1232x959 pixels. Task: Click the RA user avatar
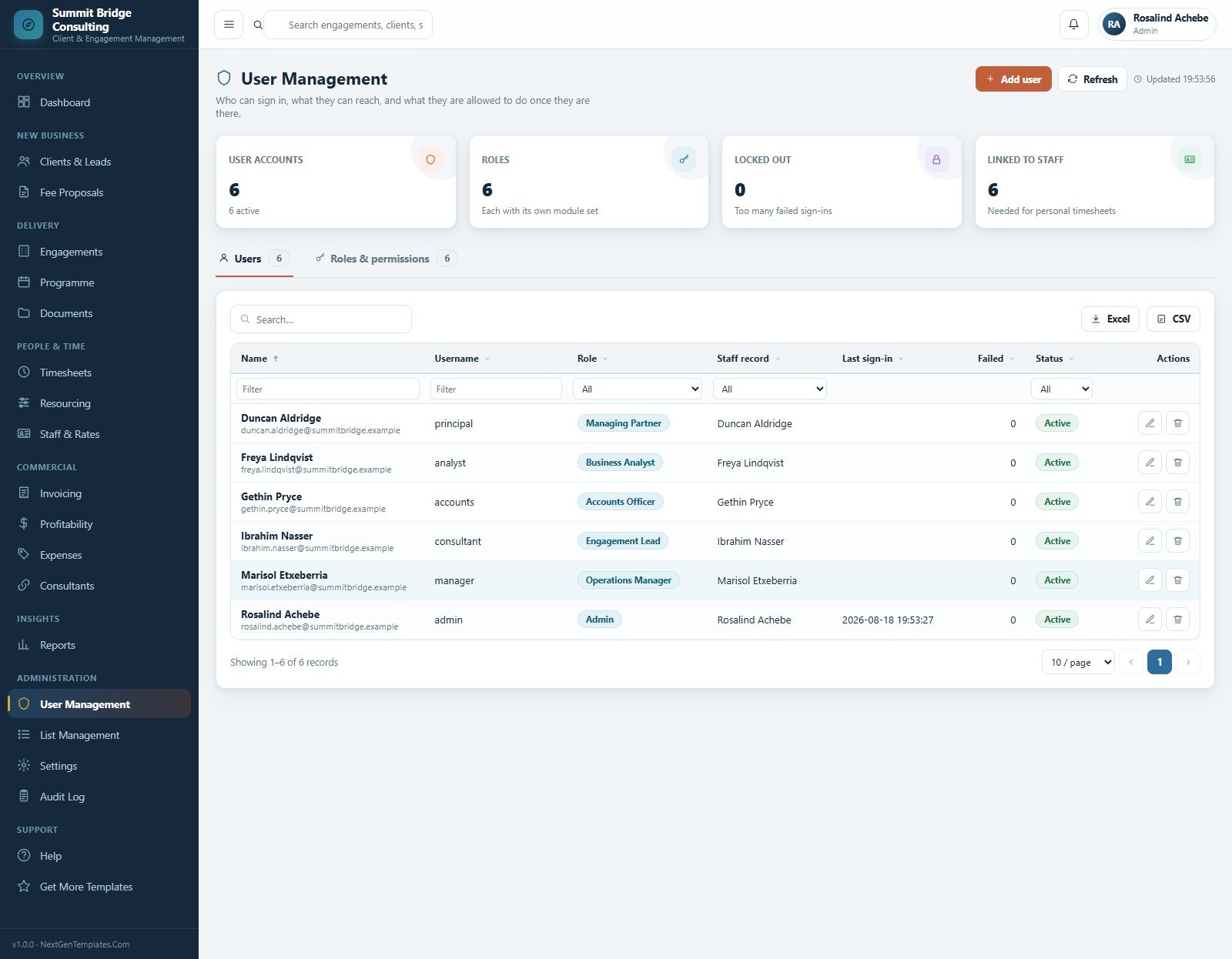click(x=1113, y=25)
